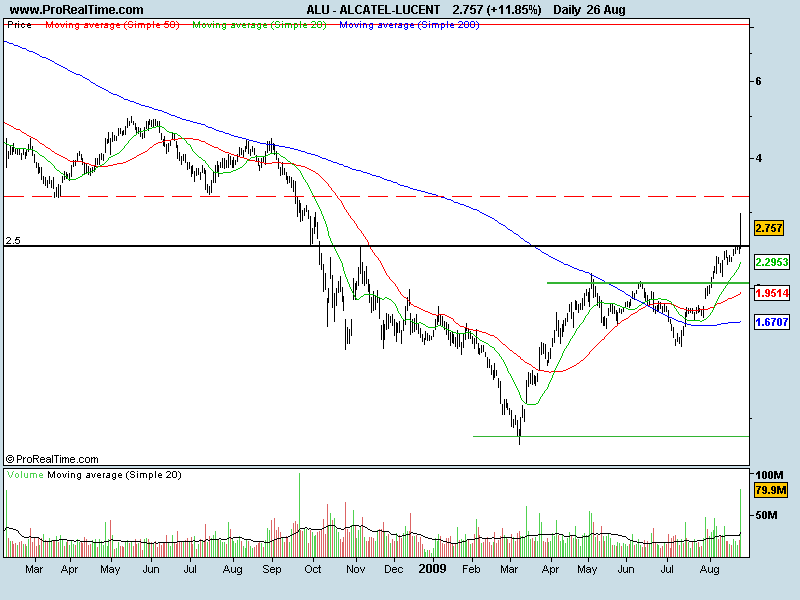Click the Sep label on the time axis

(272, 569)
